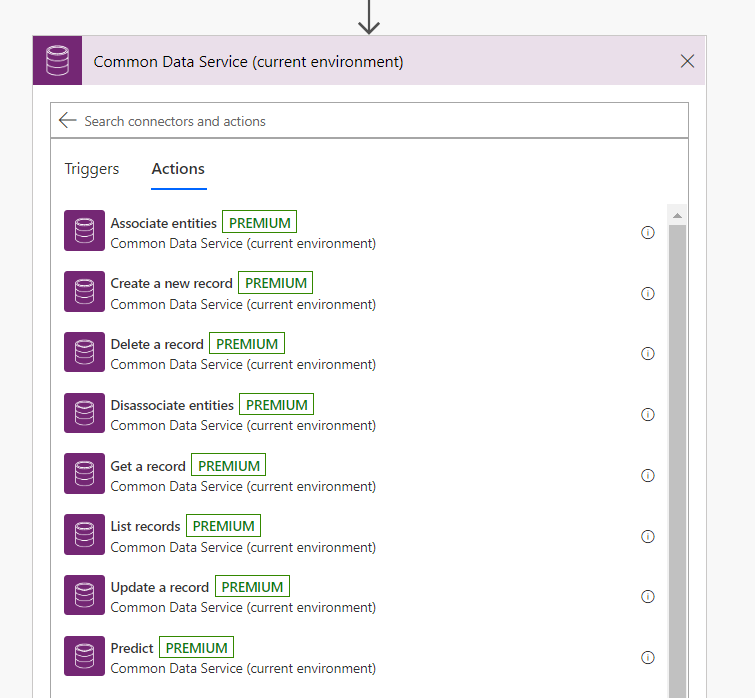Select the Disassociate entities action

coord(172,405)
